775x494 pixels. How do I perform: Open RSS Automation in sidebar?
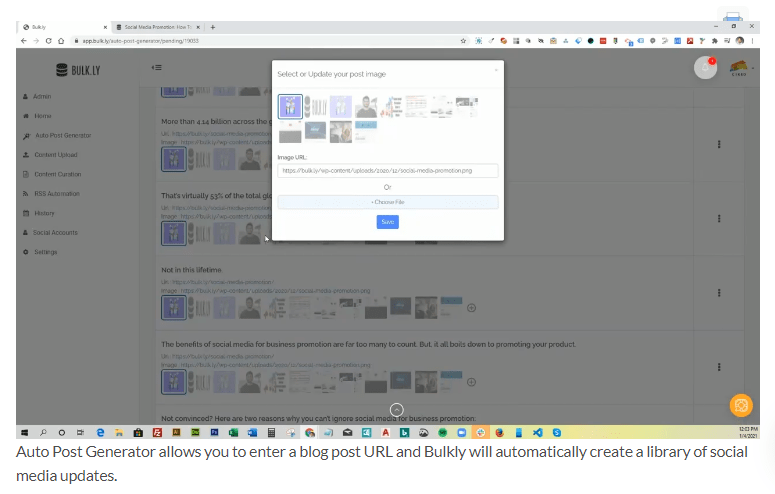pyautogui.click(x=56, y=194)
